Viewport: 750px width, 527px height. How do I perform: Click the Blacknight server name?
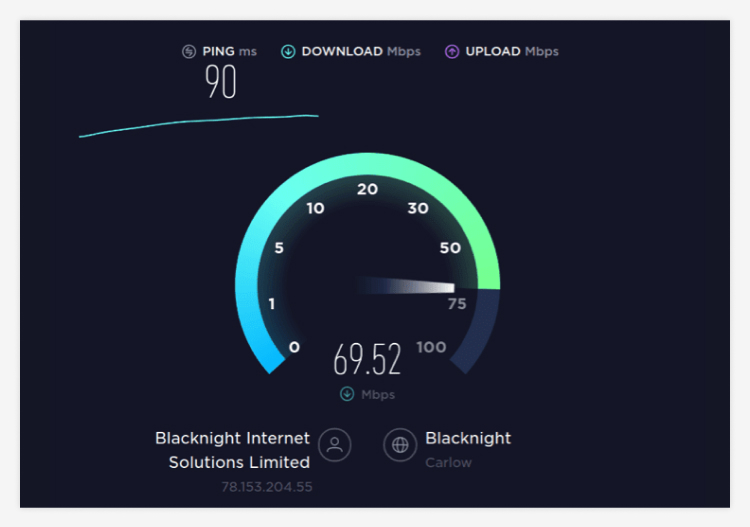tap(468, 438)
